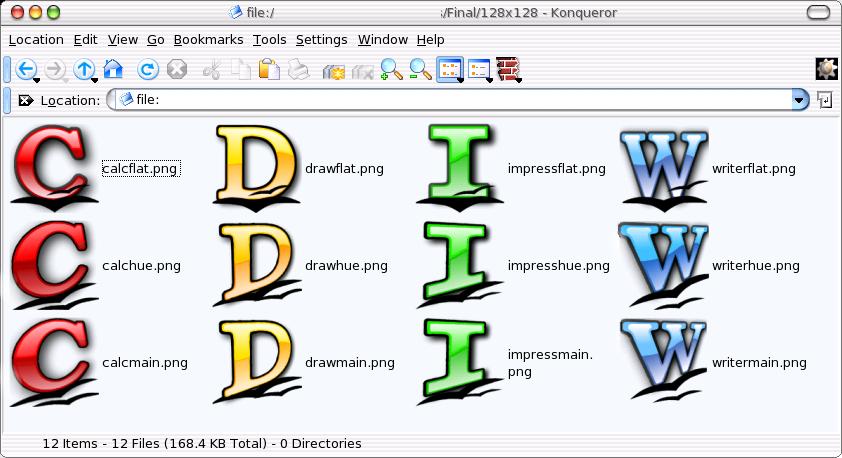
Task: Open the Edit menu
Action: (x=85, y=40)
